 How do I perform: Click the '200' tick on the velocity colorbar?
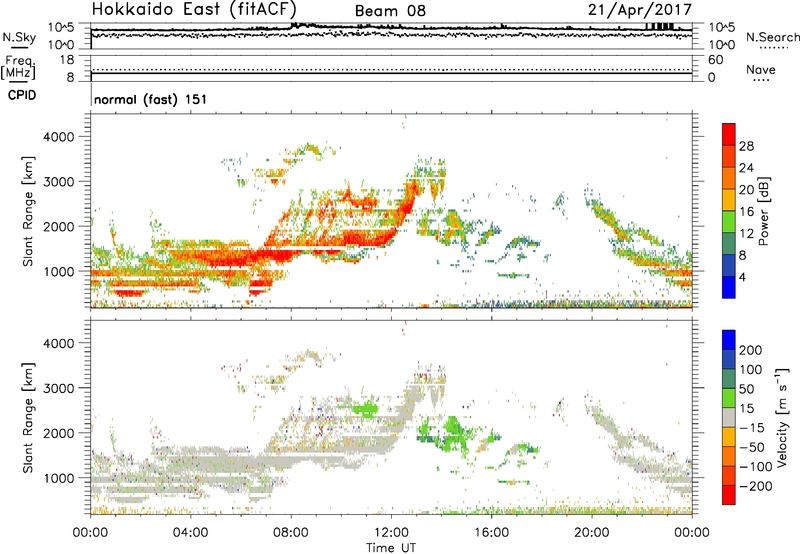751,350
